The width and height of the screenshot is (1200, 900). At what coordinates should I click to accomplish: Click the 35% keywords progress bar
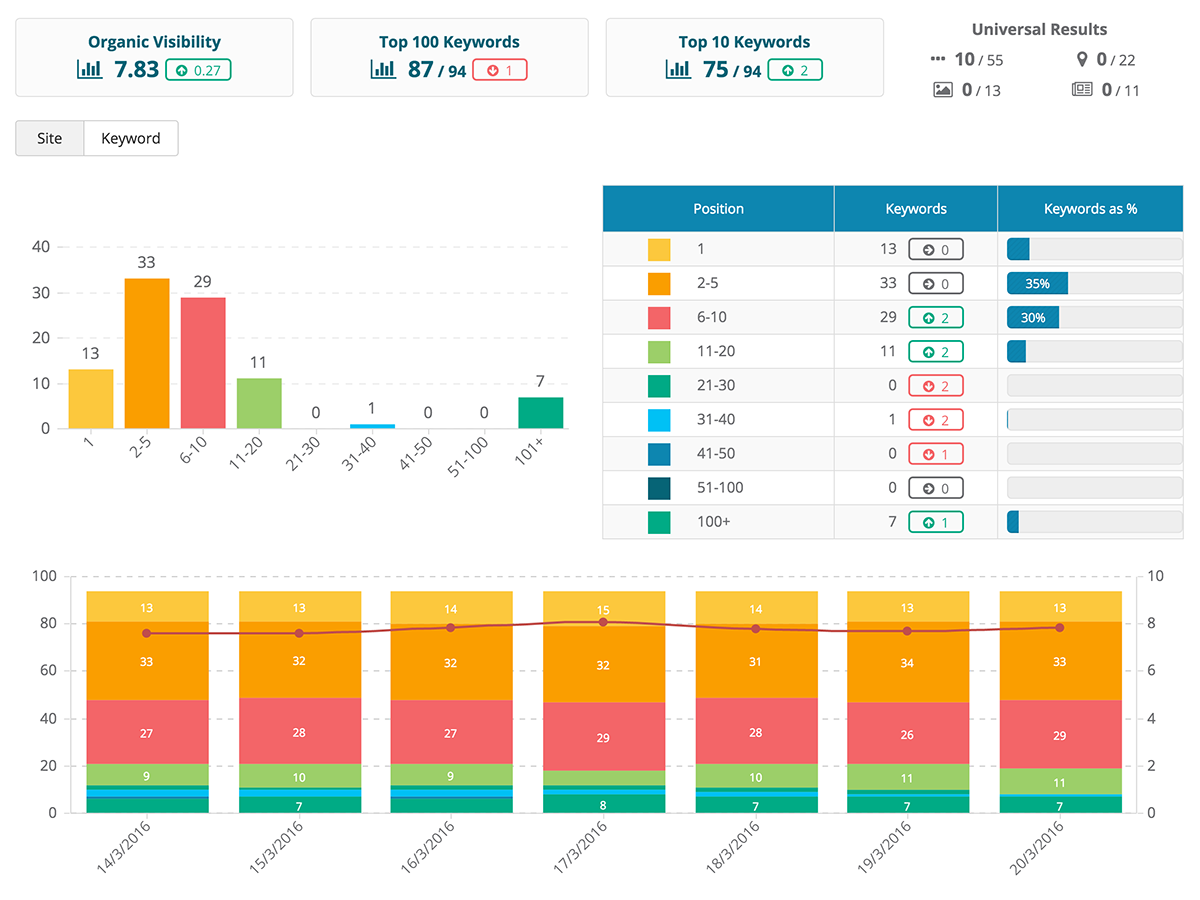(1094, 284)
